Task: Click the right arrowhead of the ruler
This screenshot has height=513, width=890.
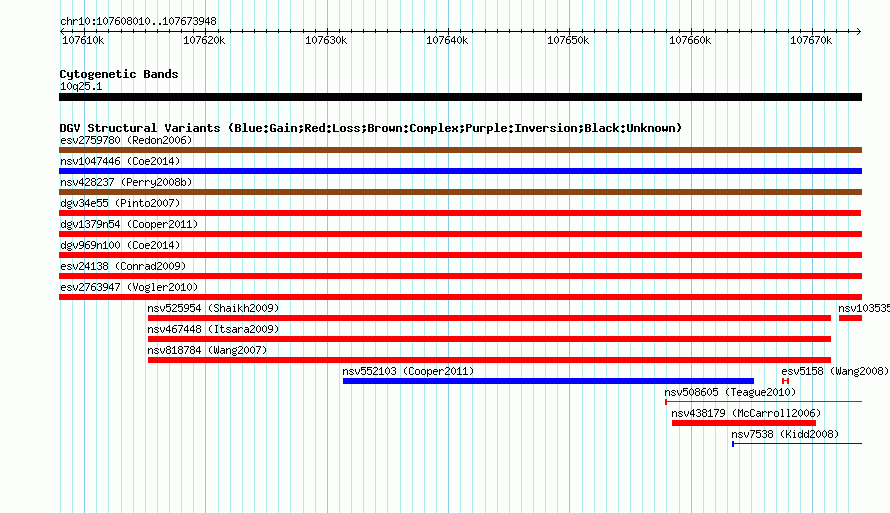Action: [859, 32]
